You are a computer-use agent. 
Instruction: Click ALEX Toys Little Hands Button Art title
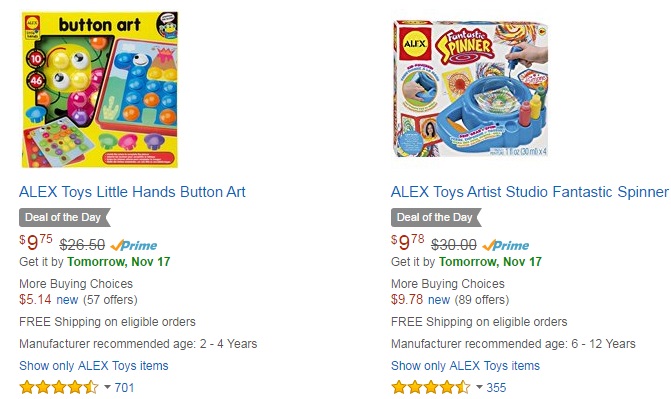132,192
